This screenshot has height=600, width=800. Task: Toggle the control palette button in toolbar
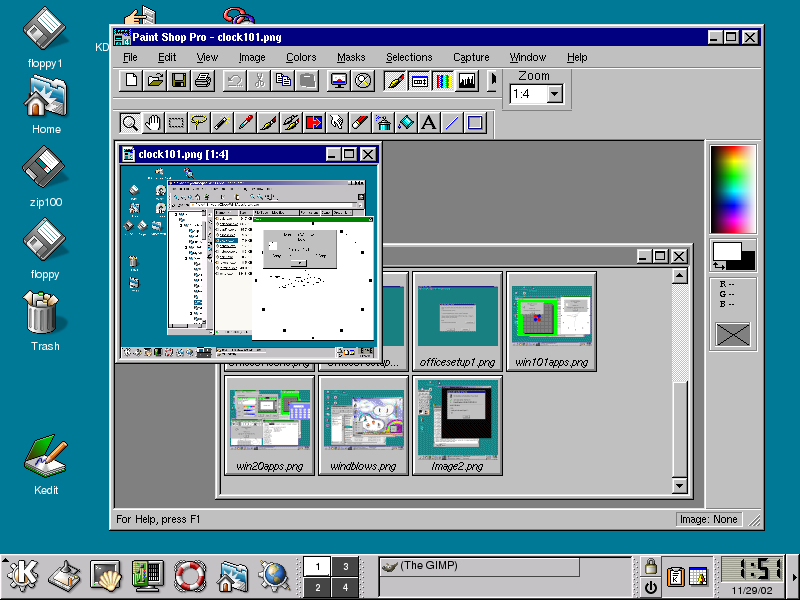[x=419, y=81]
